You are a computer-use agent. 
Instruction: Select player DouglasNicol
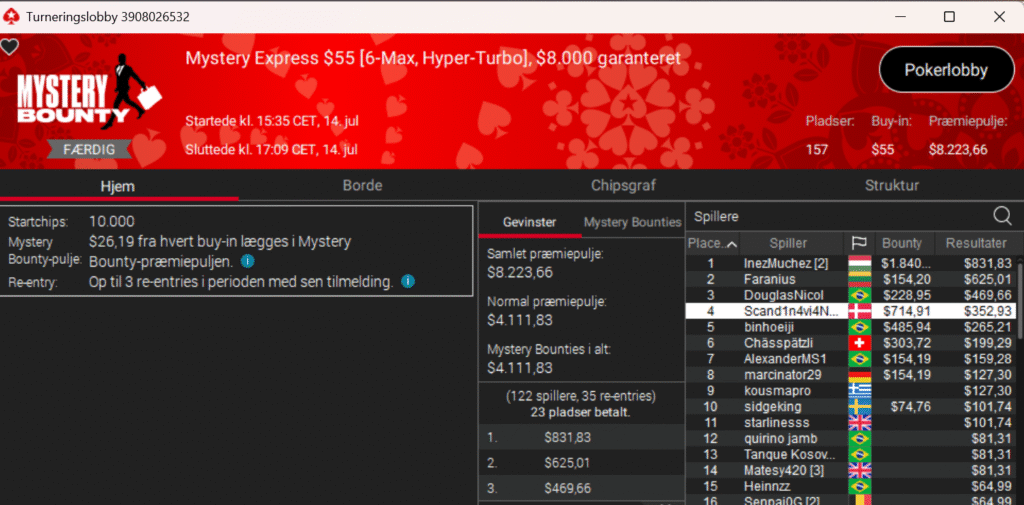tap(850, 295)
